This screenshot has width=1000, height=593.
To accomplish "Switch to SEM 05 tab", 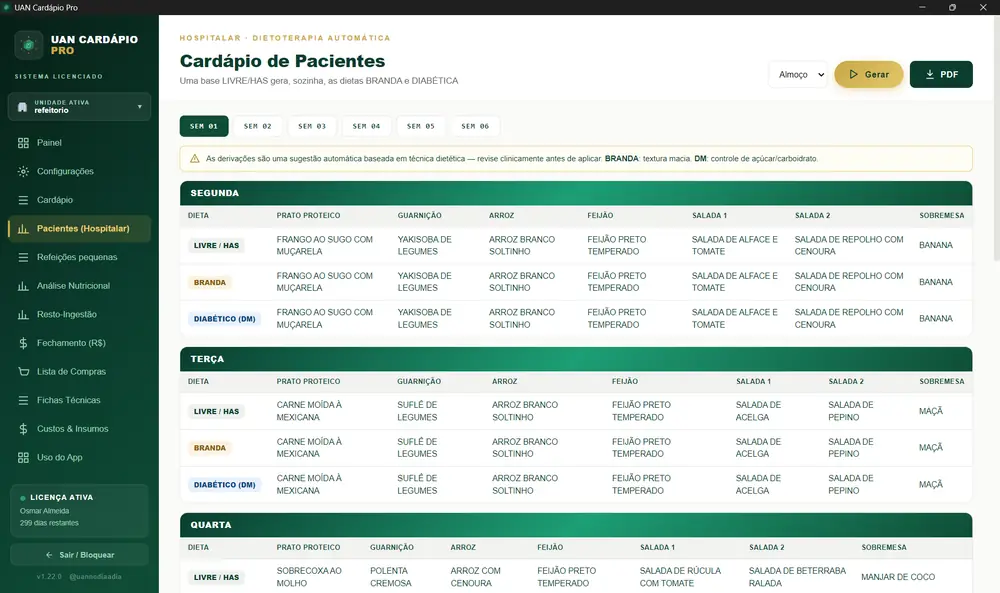I will pyautogui.click(x=421, y=126).
